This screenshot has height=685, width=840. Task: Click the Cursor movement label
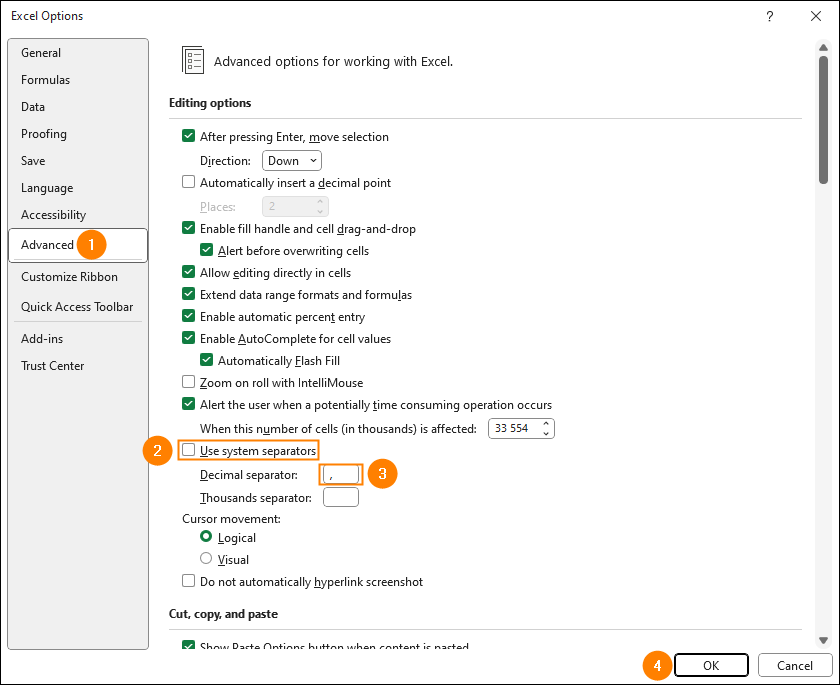231,519
